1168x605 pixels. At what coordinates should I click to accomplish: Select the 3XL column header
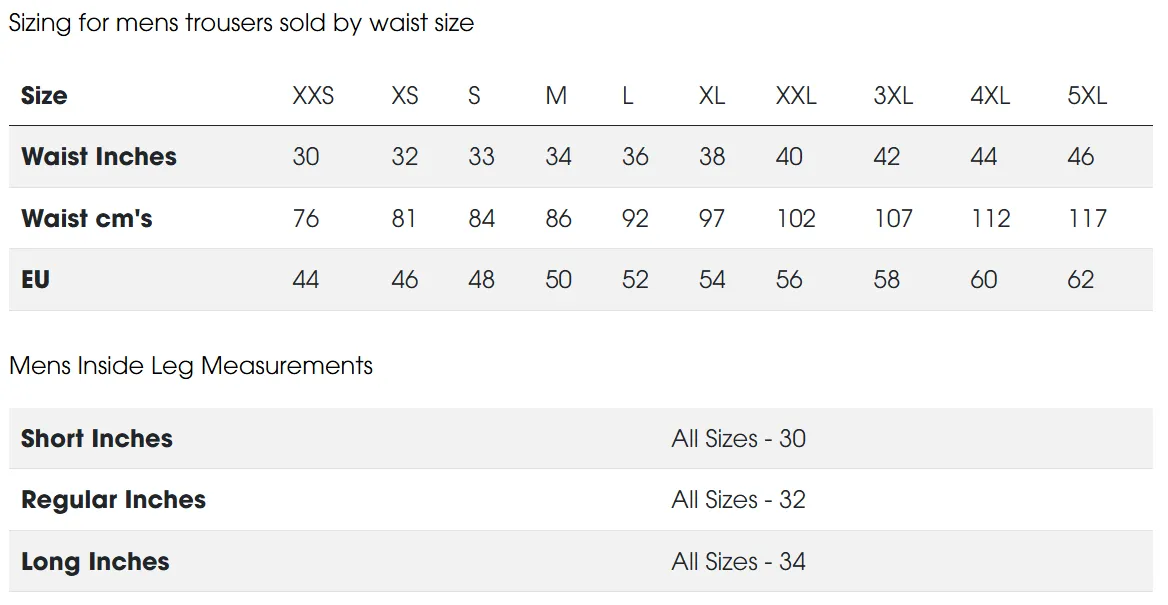[893, 96]
